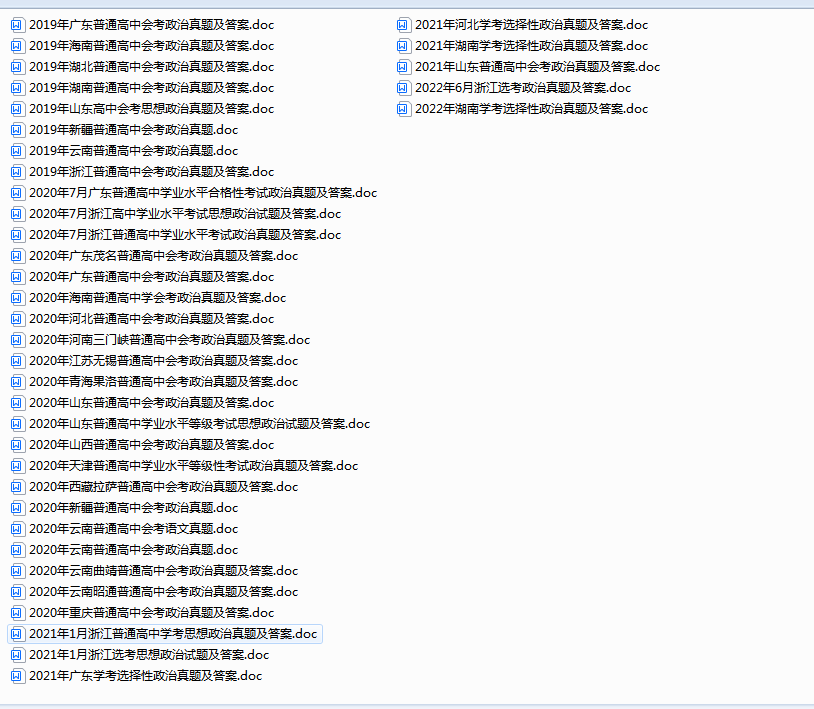The image size is (814, 709).
Task: Click the icon beside 2020年江苏无锡 file
Action: tap(17, 360)
